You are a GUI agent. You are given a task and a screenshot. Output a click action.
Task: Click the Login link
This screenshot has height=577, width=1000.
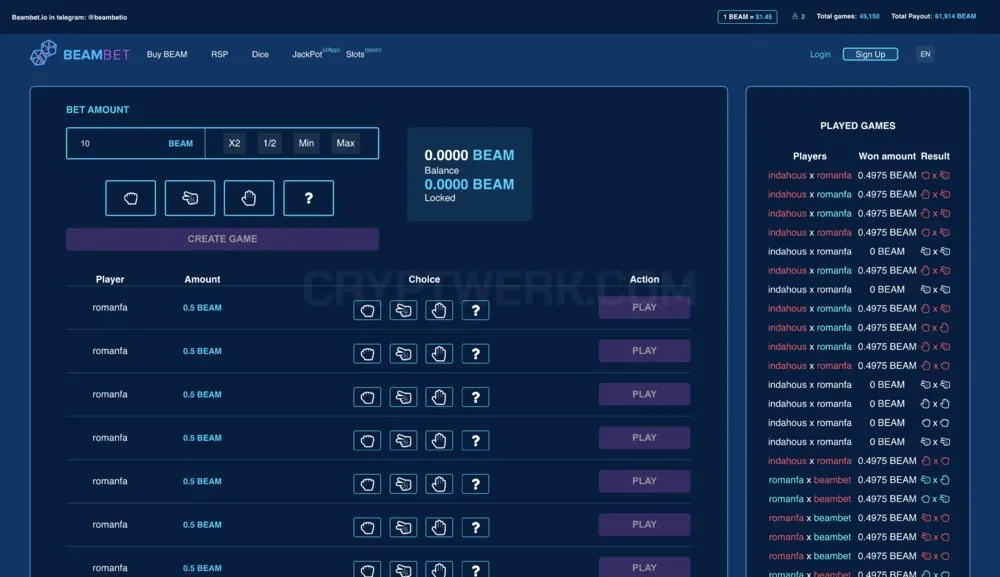pos(820,54)
